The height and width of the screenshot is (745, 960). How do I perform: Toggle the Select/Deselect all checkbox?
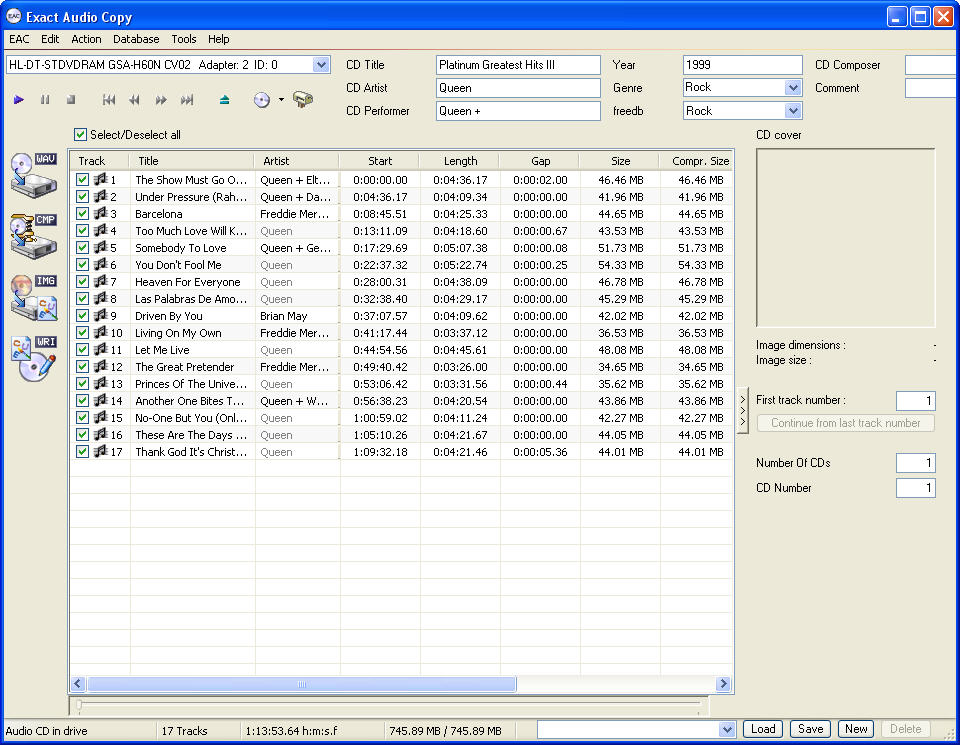click(81, 135)
